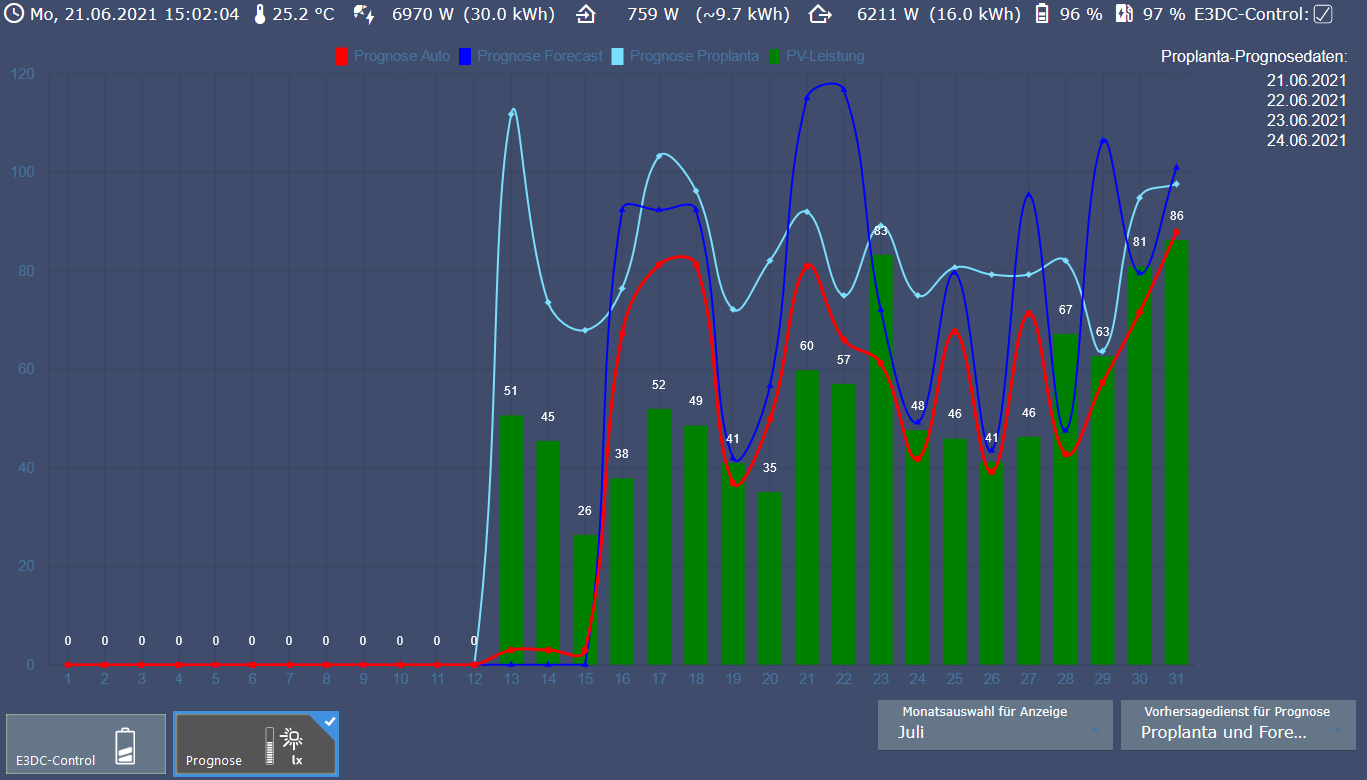This screenshot has height=780, width=1367.
Task: Click the 96 % battery charge value
Action: pyautogui.click(x=1081, y=14)
